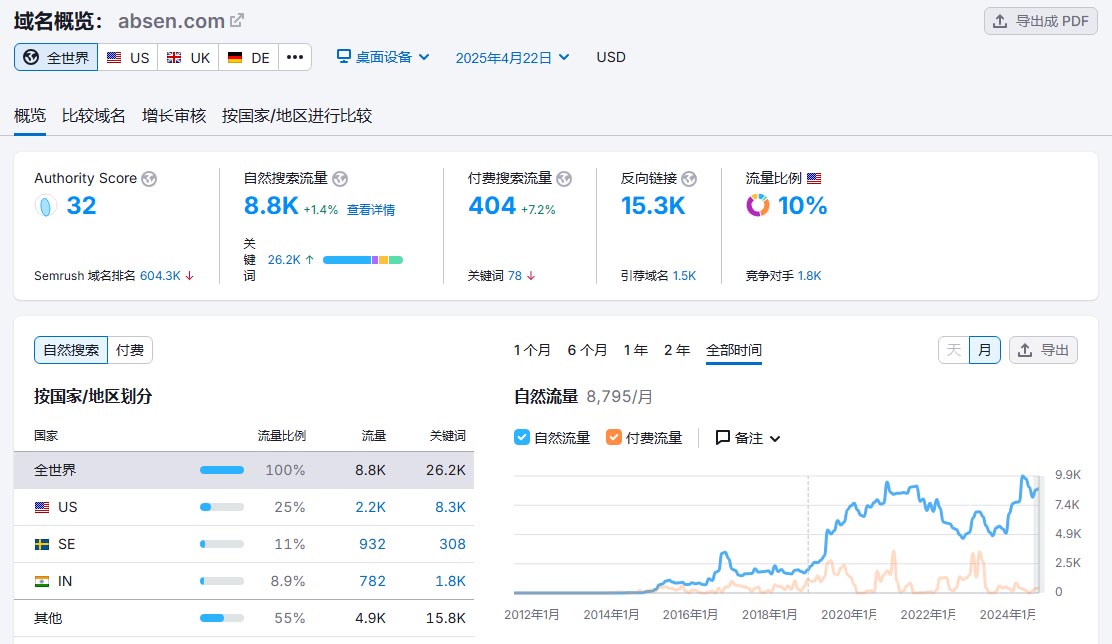Click the US flag in the country table
This screenshot has width=1112, height=644.
(42, 507)
